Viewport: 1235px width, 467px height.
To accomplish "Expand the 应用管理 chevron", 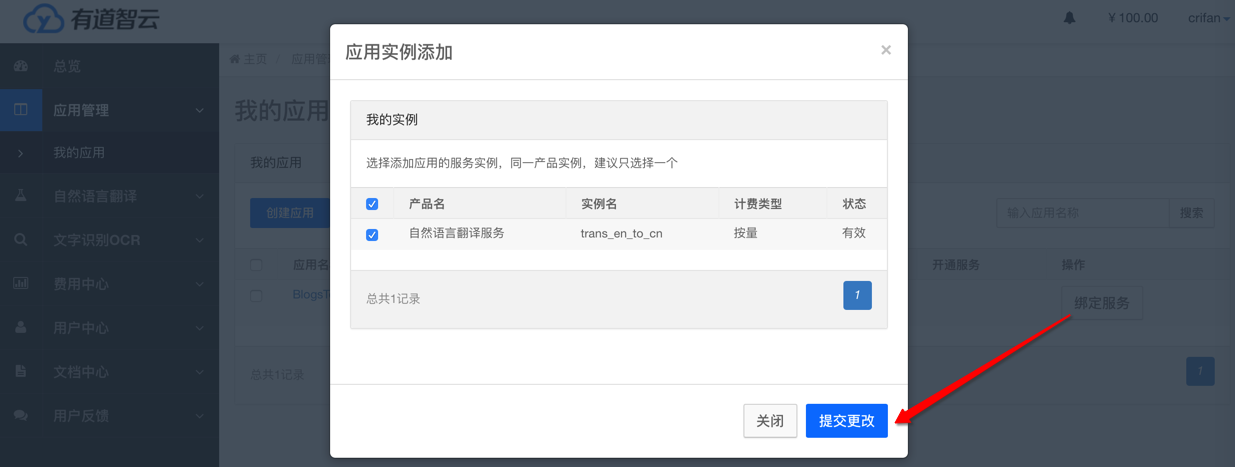I will 199,110.
